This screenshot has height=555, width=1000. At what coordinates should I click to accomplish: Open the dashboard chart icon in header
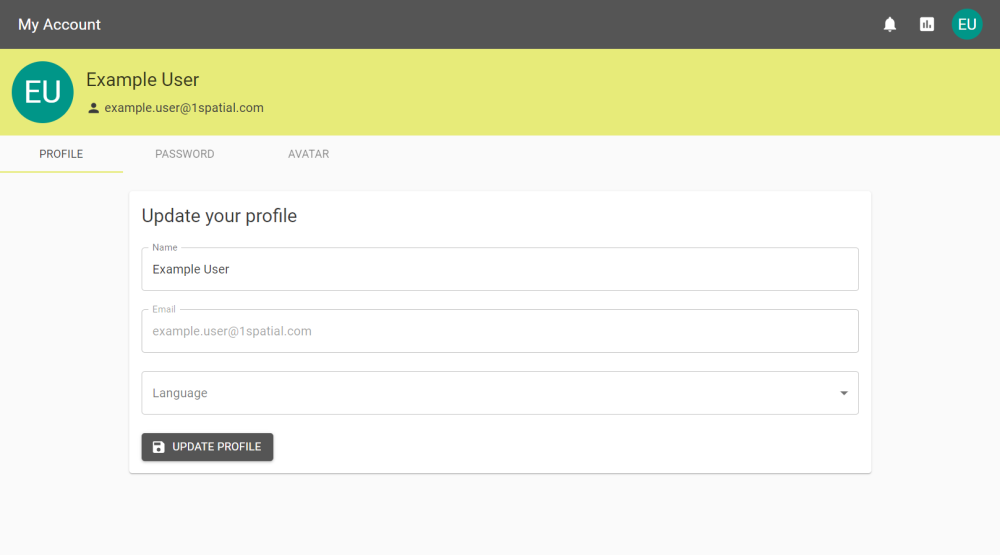tap(927, 24)
